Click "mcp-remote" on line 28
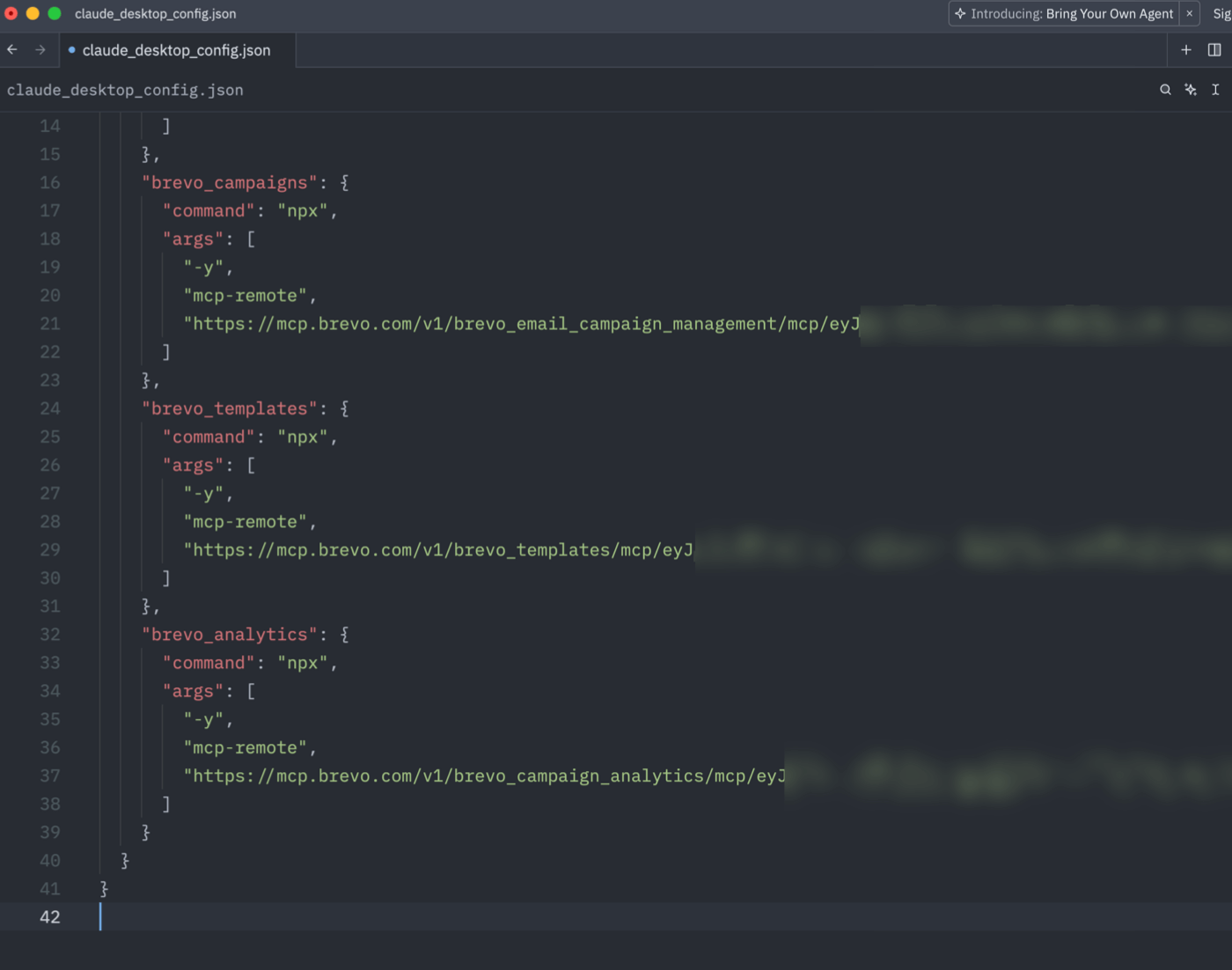The width and height of the screenshot is (1232, 970). tap(245, 521)
